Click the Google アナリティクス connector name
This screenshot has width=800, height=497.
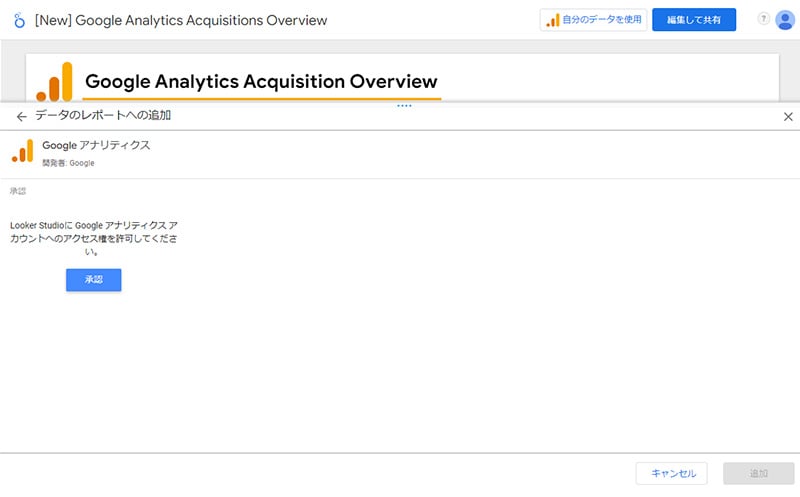tap(96, 145)
